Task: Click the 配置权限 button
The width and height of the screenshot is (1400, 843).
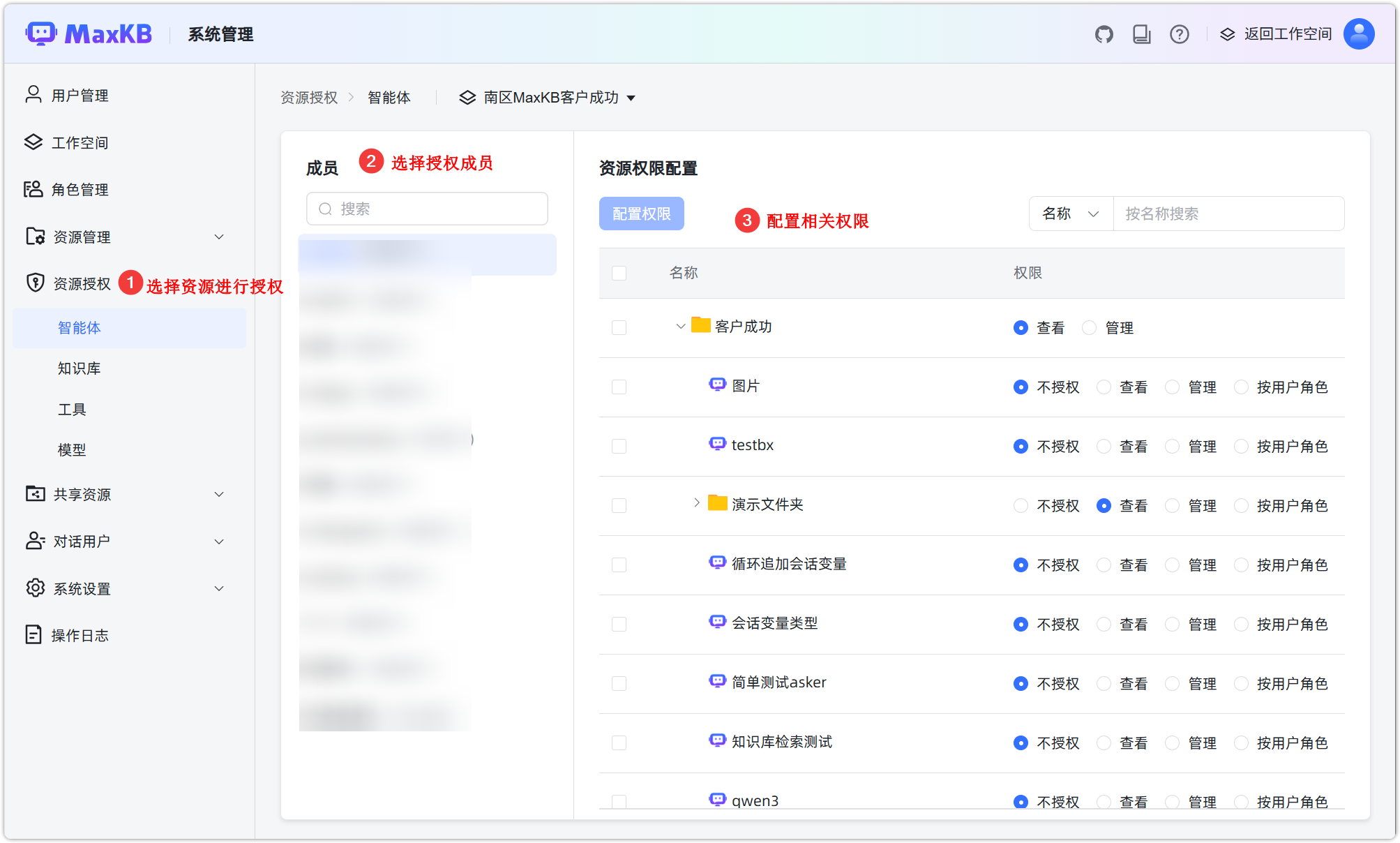Action: pyautogui.click(x=641, y=214)
